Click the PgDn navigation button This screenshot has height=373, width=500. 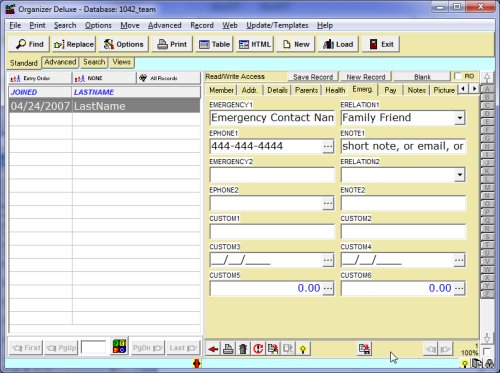tap(148, 348)
